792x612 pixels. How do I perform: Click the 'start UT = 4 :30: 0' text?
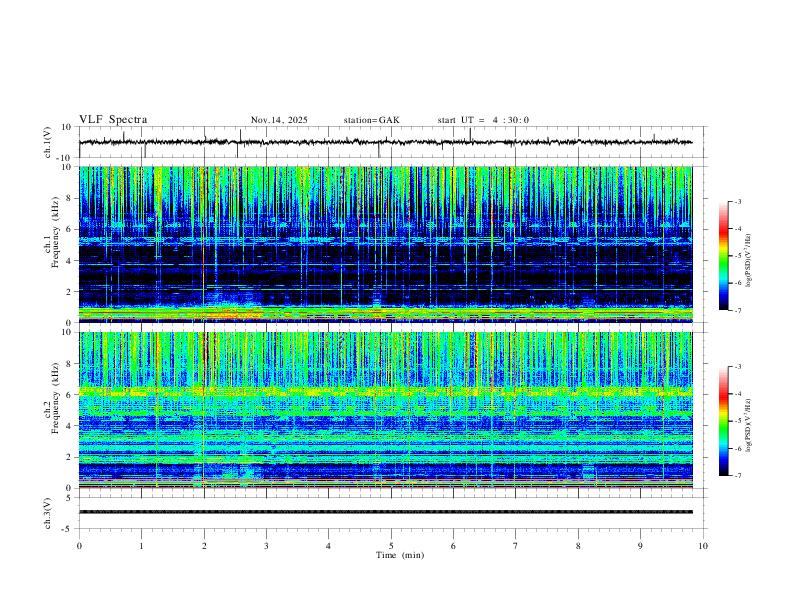(483, 120)
